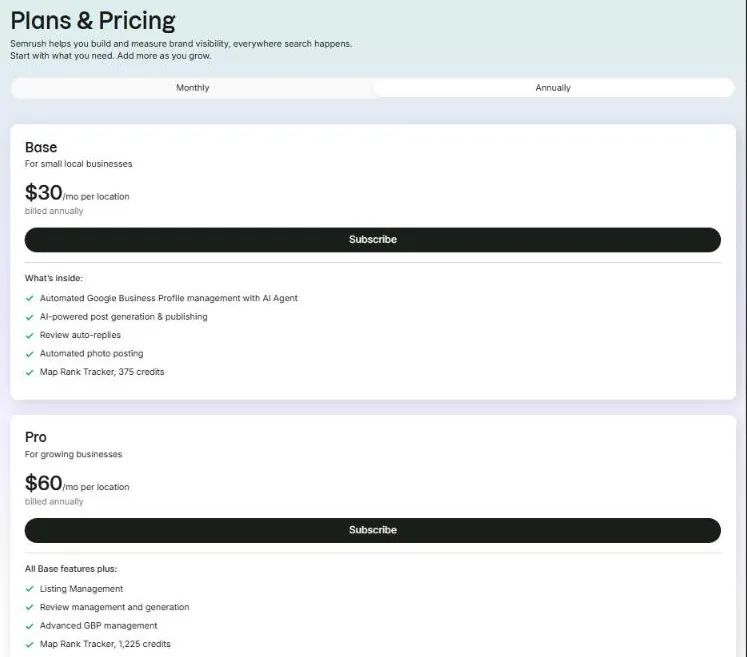Click 'For small local businesses' text

click(x=79, y=164)
